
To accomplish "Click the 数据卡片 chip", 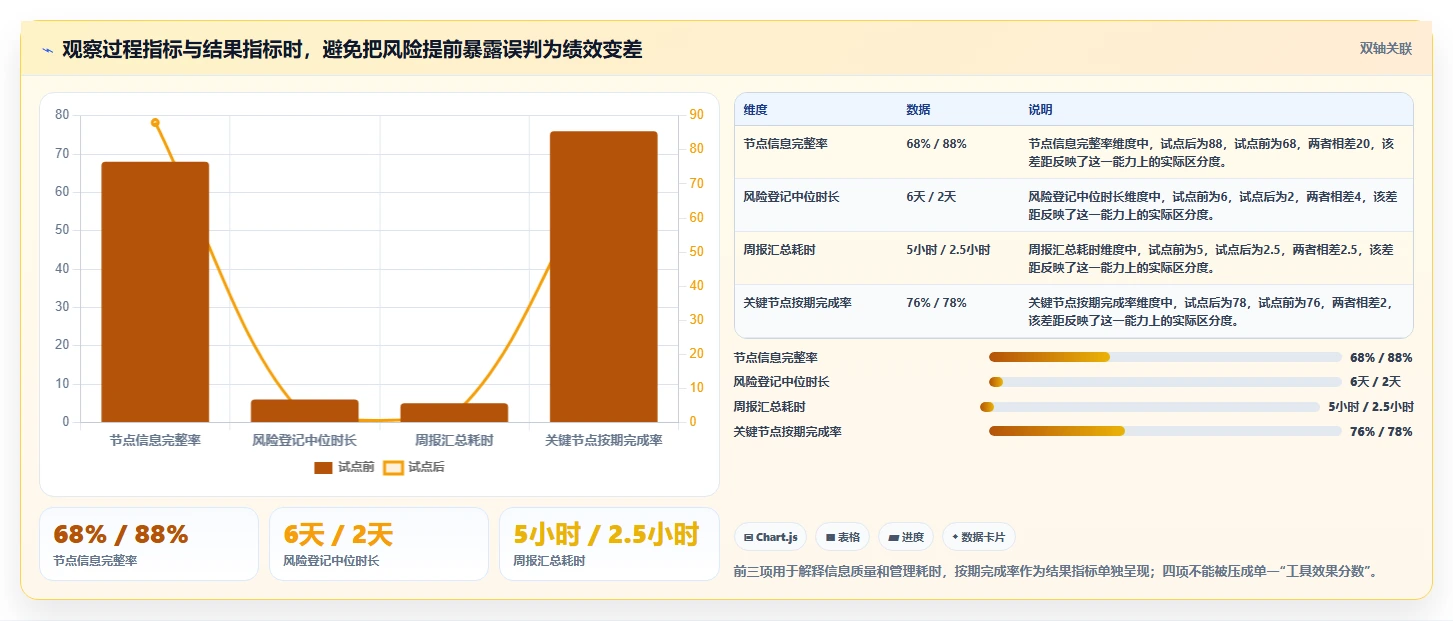I will (979, 537).
